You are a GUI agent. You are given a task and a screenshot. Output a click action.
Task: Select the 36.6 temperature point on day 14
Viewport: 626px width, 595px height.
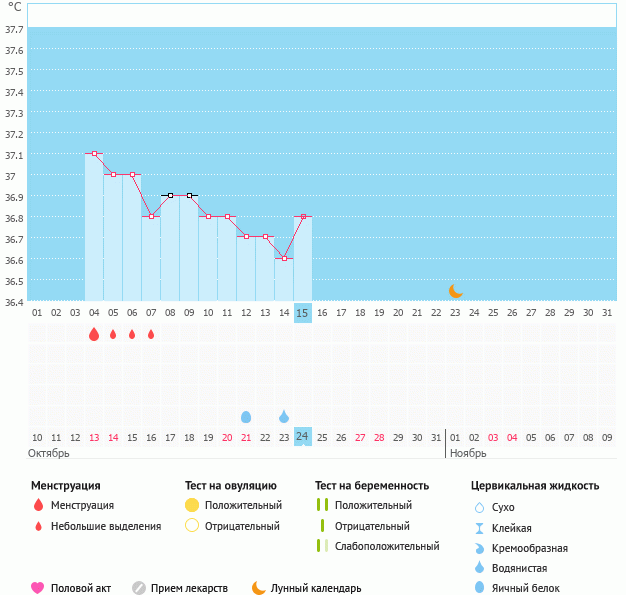click(284, 259)
